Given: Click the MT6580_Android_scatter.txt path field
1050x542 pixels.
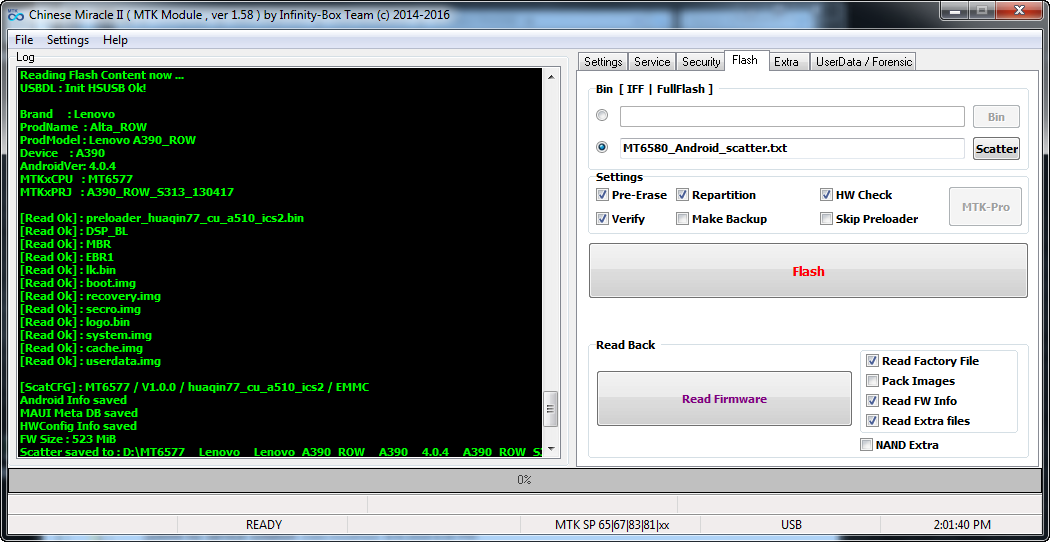Looking at the screenshot, I should (792, 148).
